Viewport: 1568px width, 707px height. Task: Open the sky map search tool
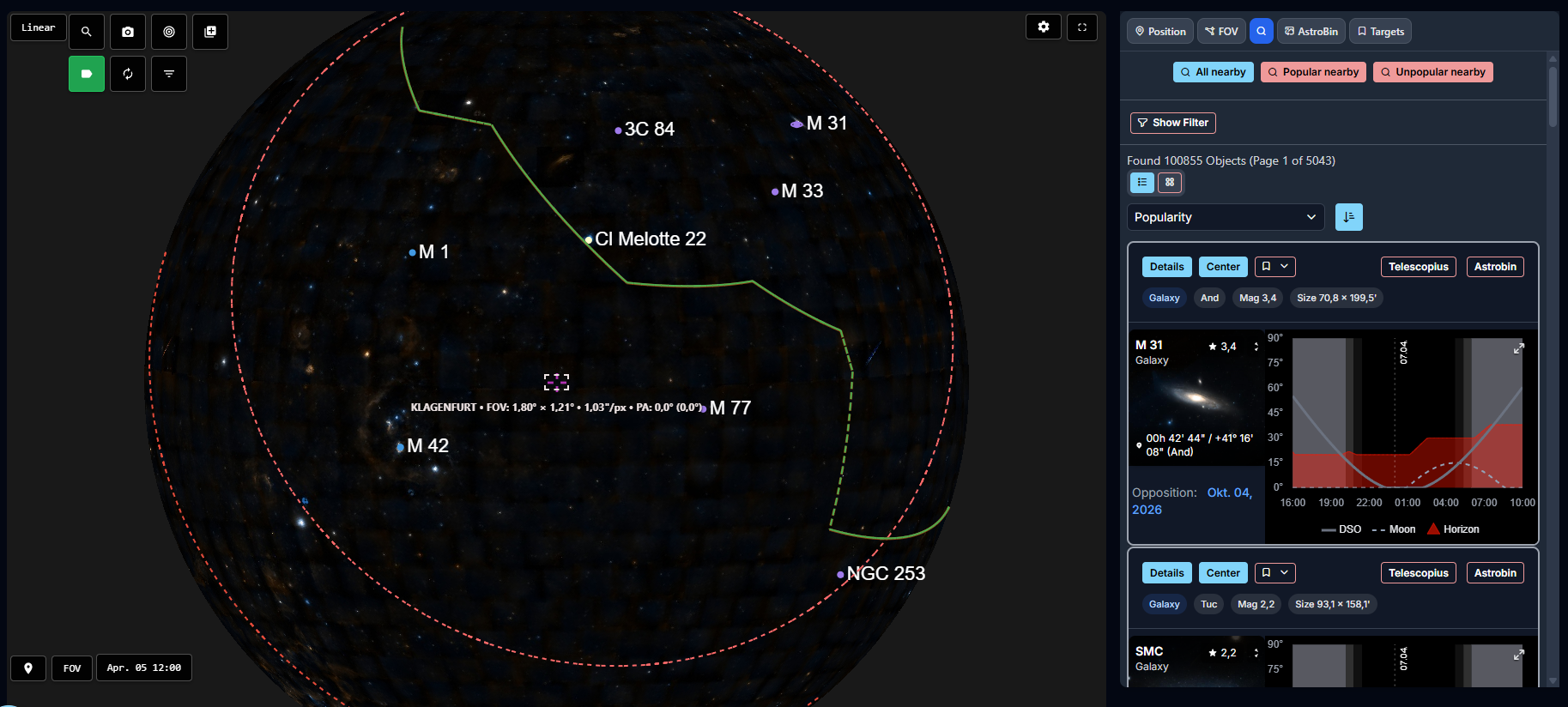point(87,32)
